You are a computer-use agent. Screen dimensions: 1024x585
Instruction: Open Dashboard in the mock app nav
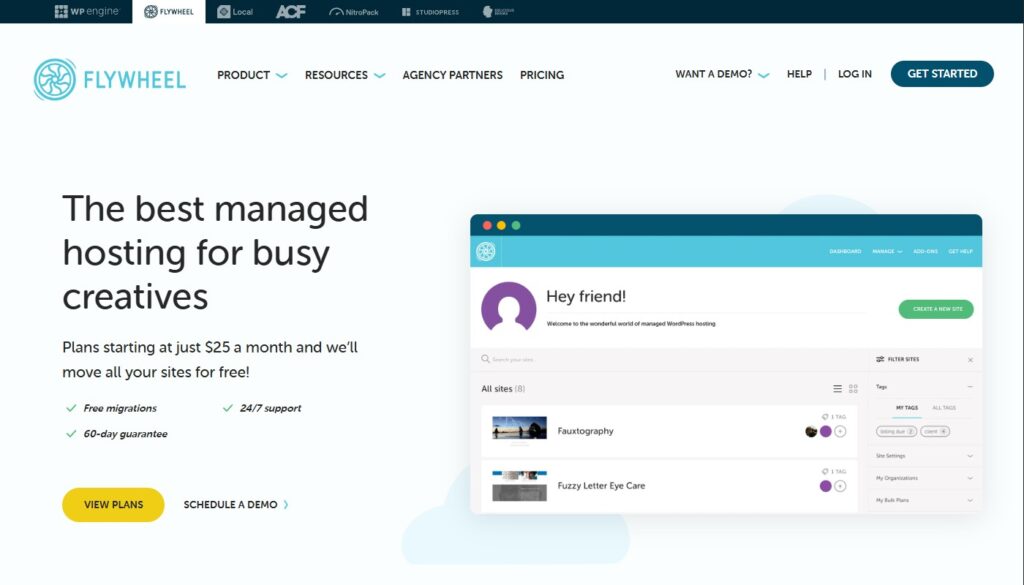point(845,251)
